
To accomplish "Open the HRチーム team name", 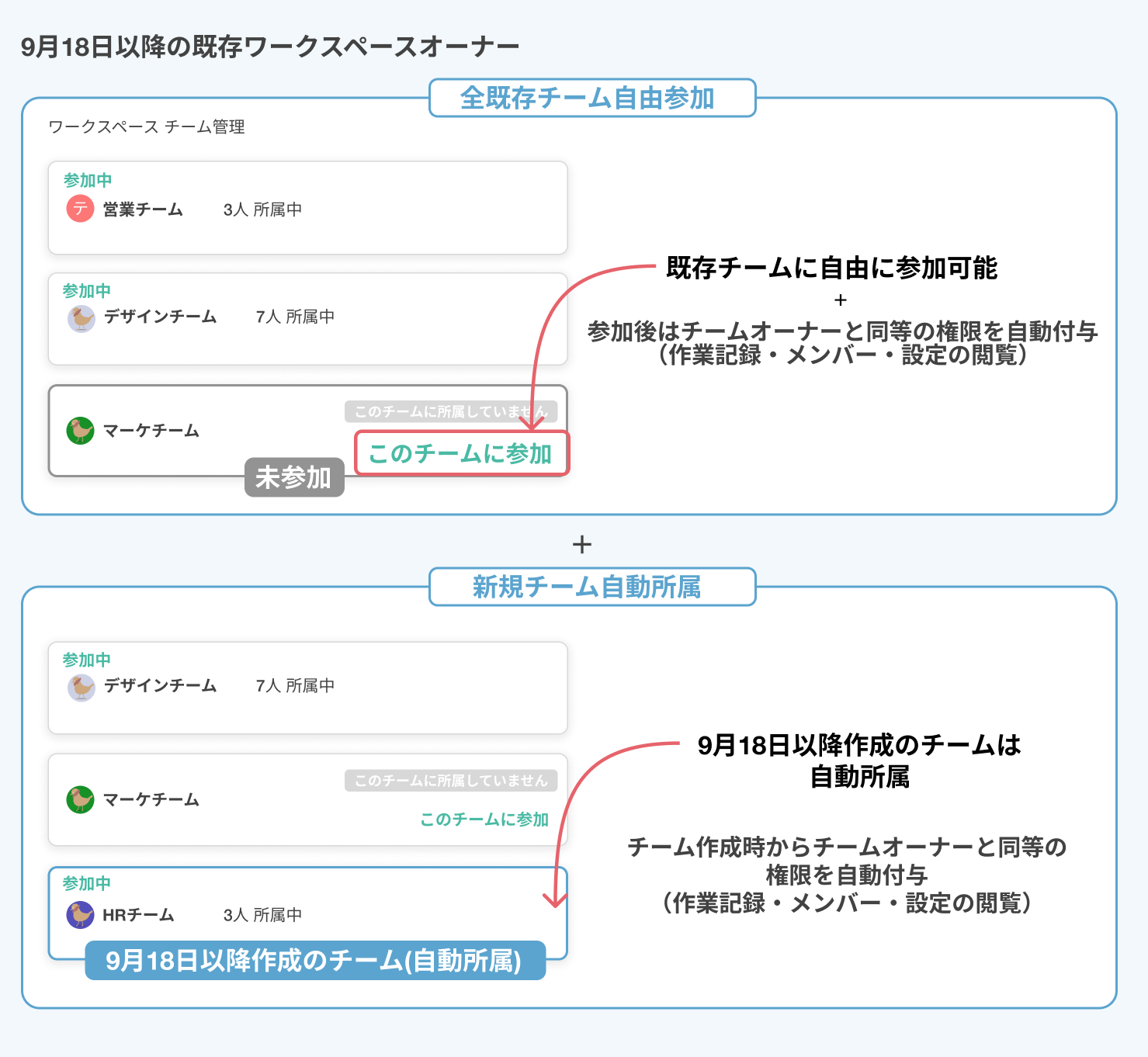I will 138,915.
